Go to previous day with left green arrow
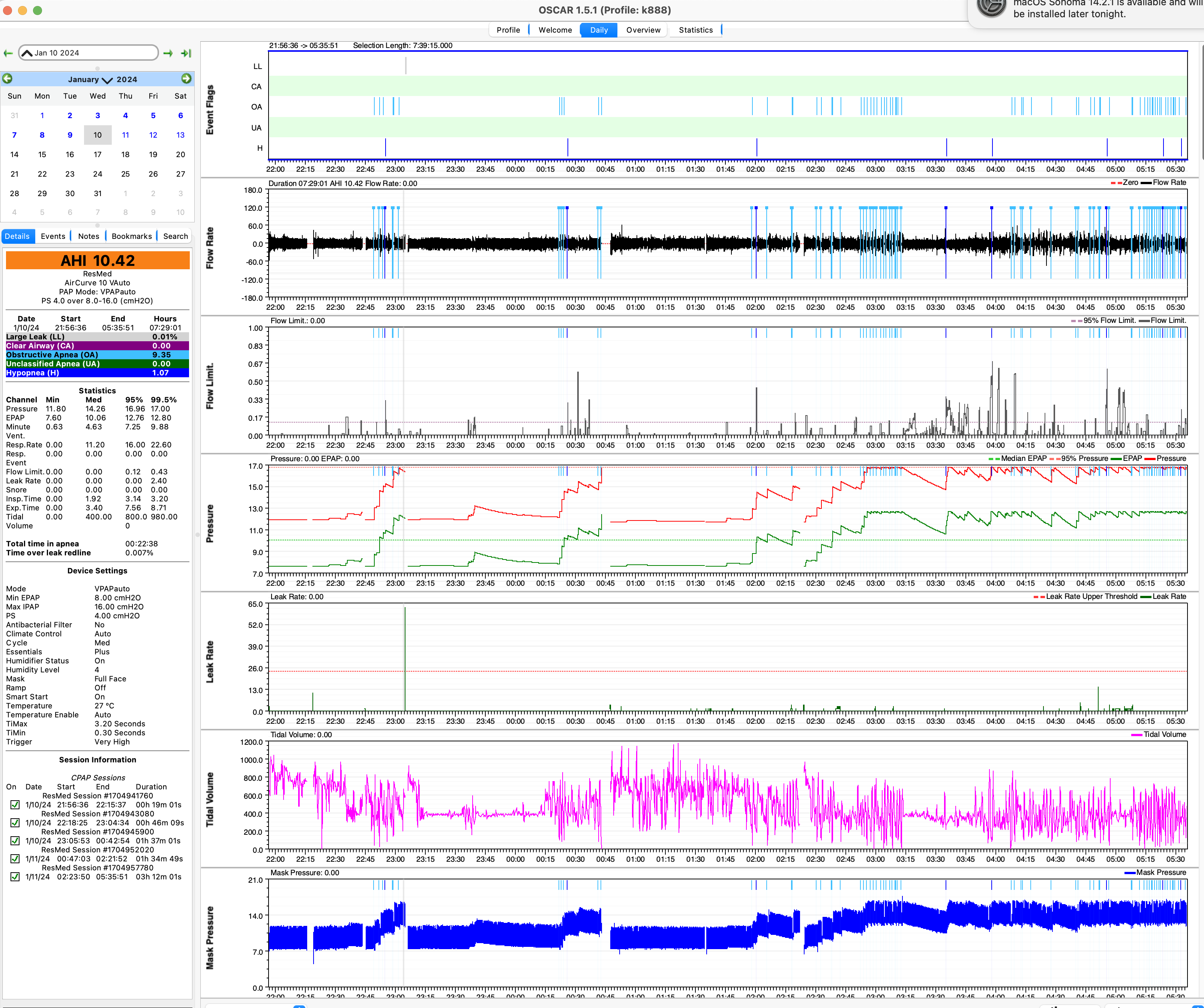The image size is (1204, 1008). pos(8,53)
